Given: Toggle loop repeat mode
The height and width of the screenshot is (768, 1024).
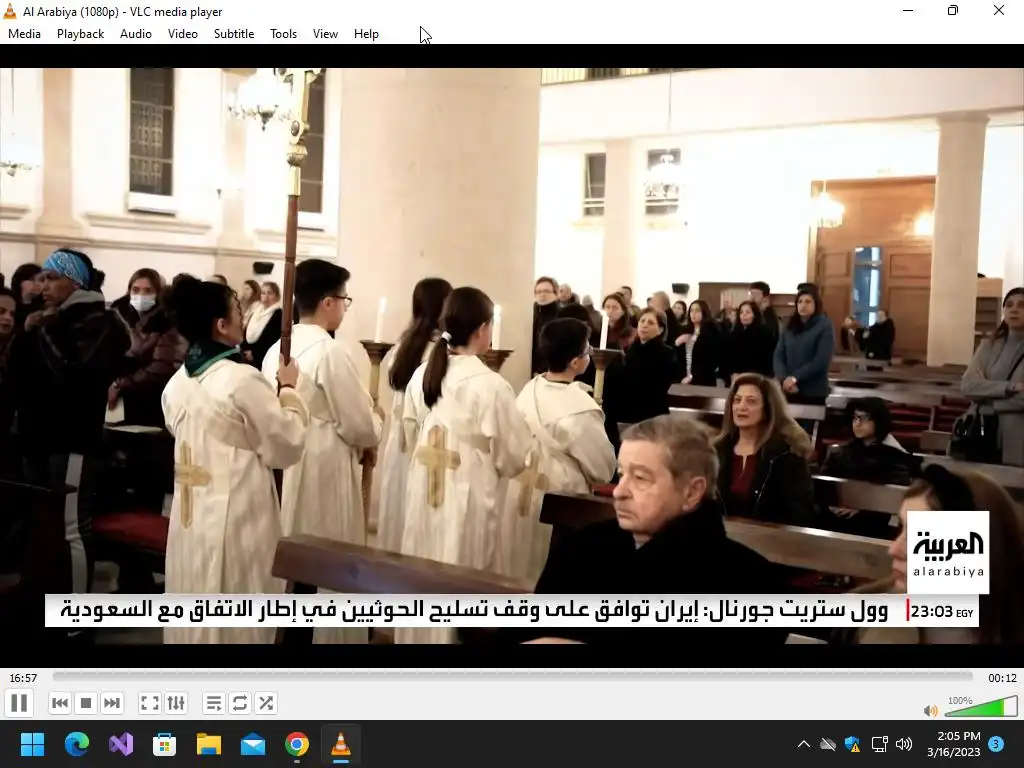Looking at the screenshot, I should (240, 703).
